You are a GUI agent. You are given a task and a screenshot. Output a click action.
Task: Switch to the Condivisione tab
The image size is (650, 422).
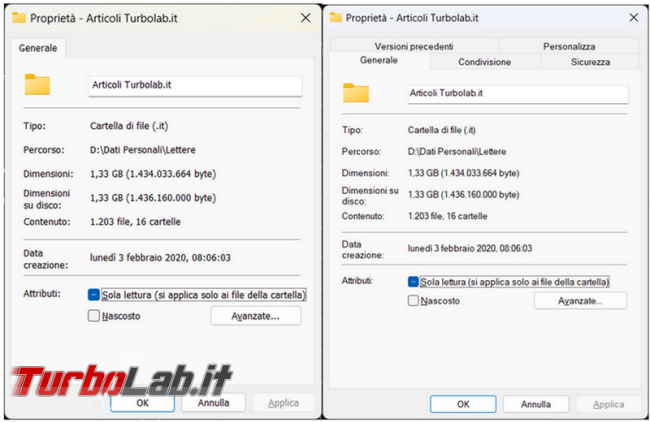[484, 62]
